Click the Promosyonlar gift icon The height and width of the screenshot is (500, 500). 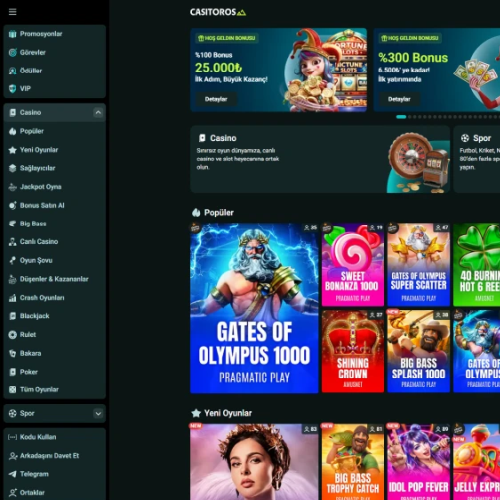13,34
